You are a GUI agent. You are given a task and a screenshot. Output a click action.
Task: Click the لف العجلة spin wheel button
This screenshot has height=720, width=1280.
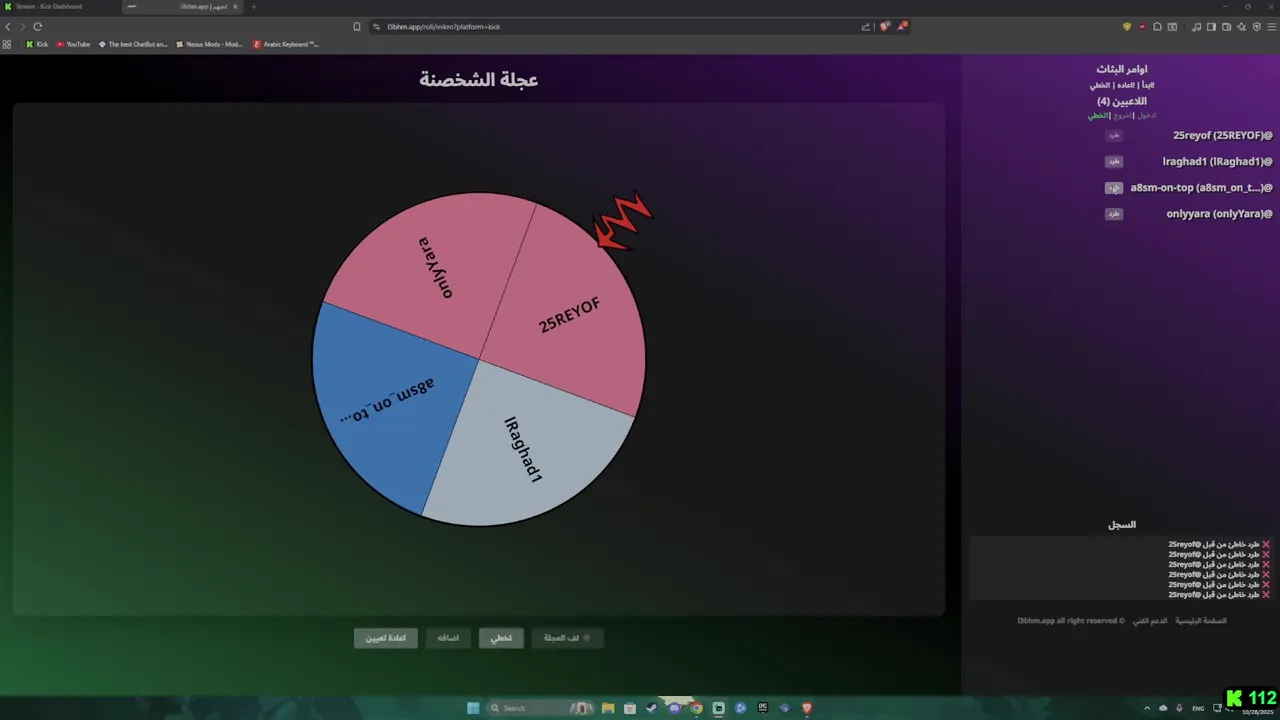tap(567, 638)
